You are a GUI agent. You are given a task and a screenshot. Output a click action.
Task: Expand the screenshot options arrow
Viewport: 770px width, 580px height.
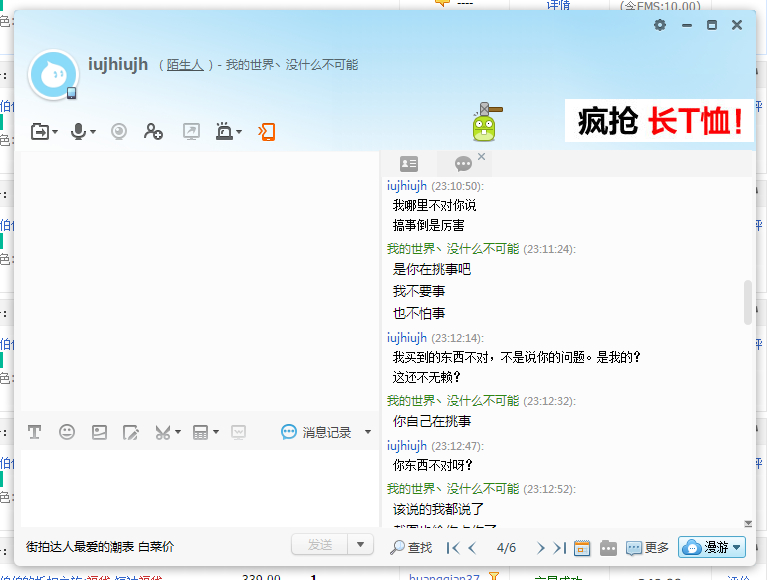pyautogui.click(x=178, y=432)
